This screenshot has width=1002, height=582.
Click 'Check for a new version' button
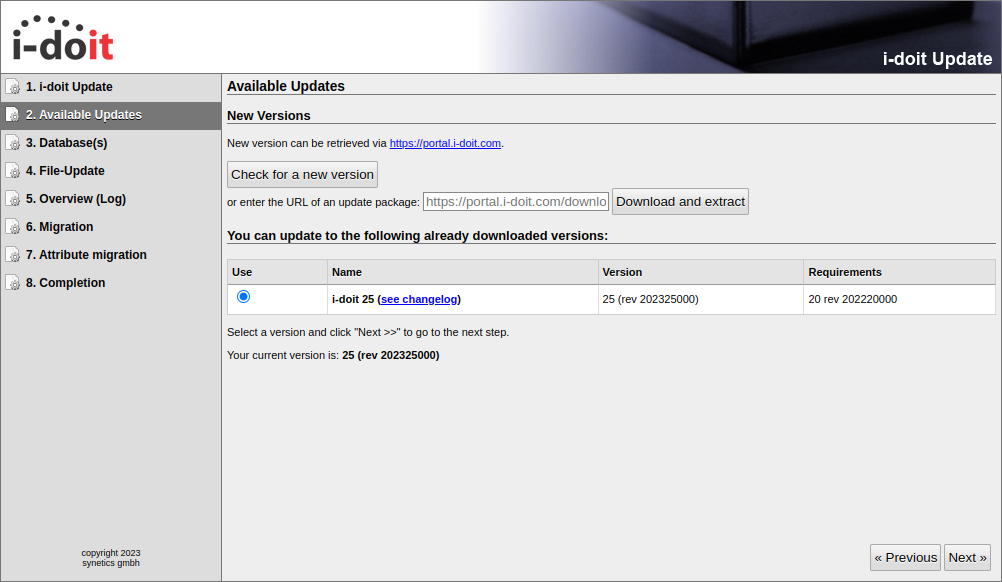coord(302,174)
